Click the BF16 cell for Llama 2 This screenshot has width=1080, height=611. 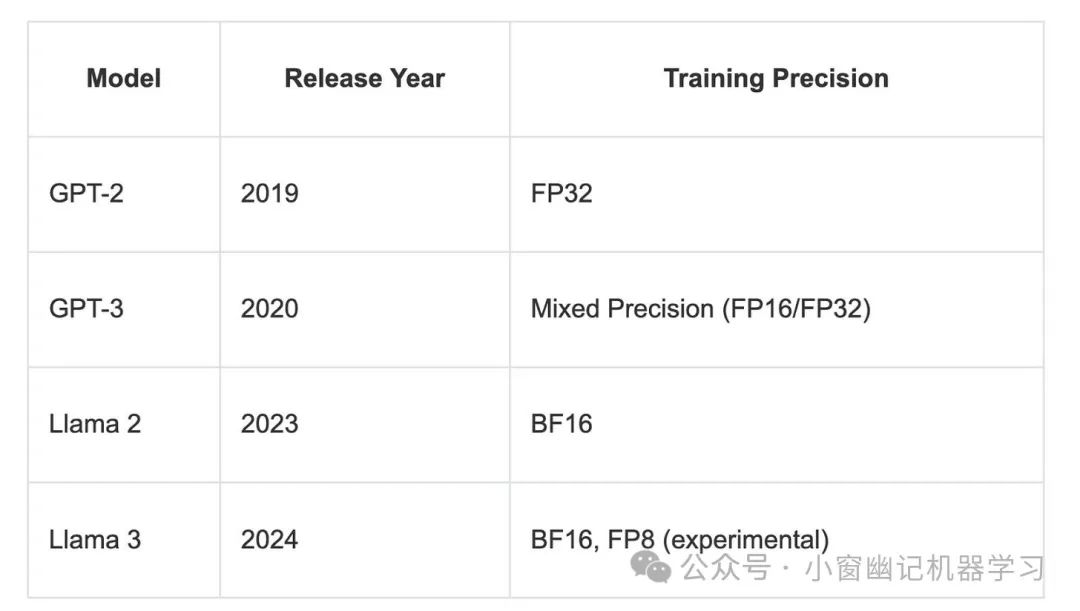pos(776,424)
